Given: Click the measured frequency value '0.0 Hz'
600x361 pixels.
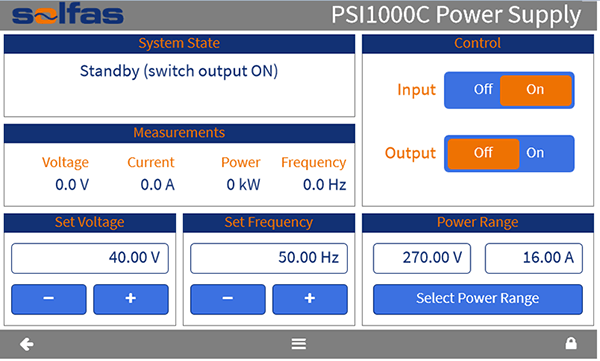Looking at the screenshot, I should [x=324, y=185].
